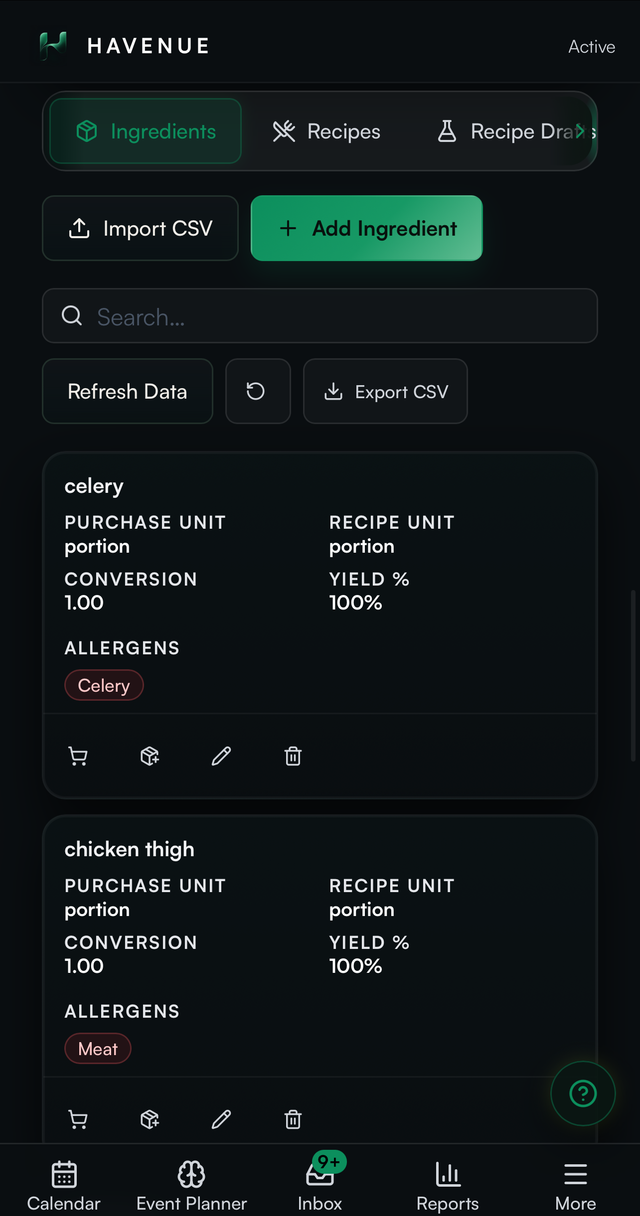Viewport: 640px width, 1216px height.
Task: Switch to the Recipes tab
Action: coord(327,131)
